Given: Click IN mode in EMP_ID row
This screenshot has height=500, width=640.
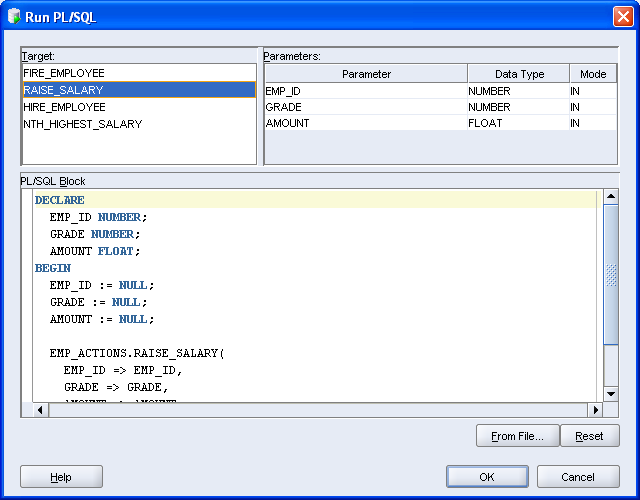Looking at the screenshot, I should (x=593, y=91).
